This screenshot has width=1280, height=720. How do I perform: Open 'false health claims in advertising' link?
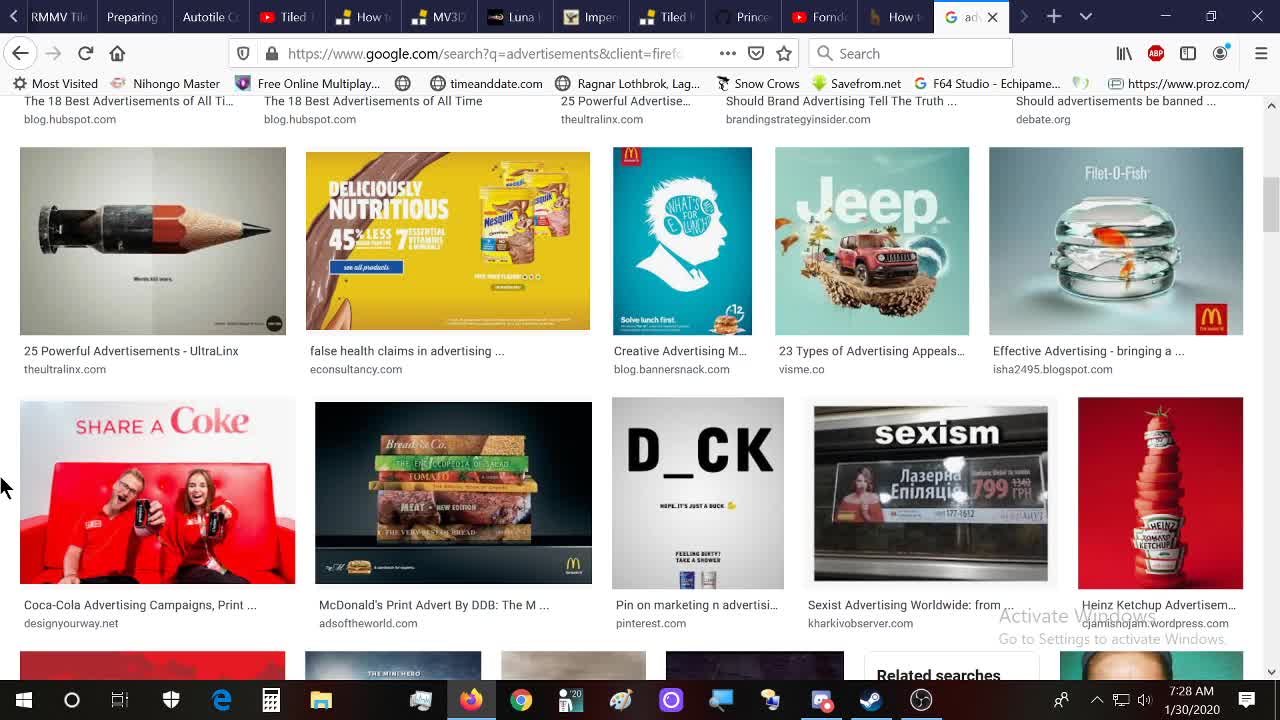(407, 351)
